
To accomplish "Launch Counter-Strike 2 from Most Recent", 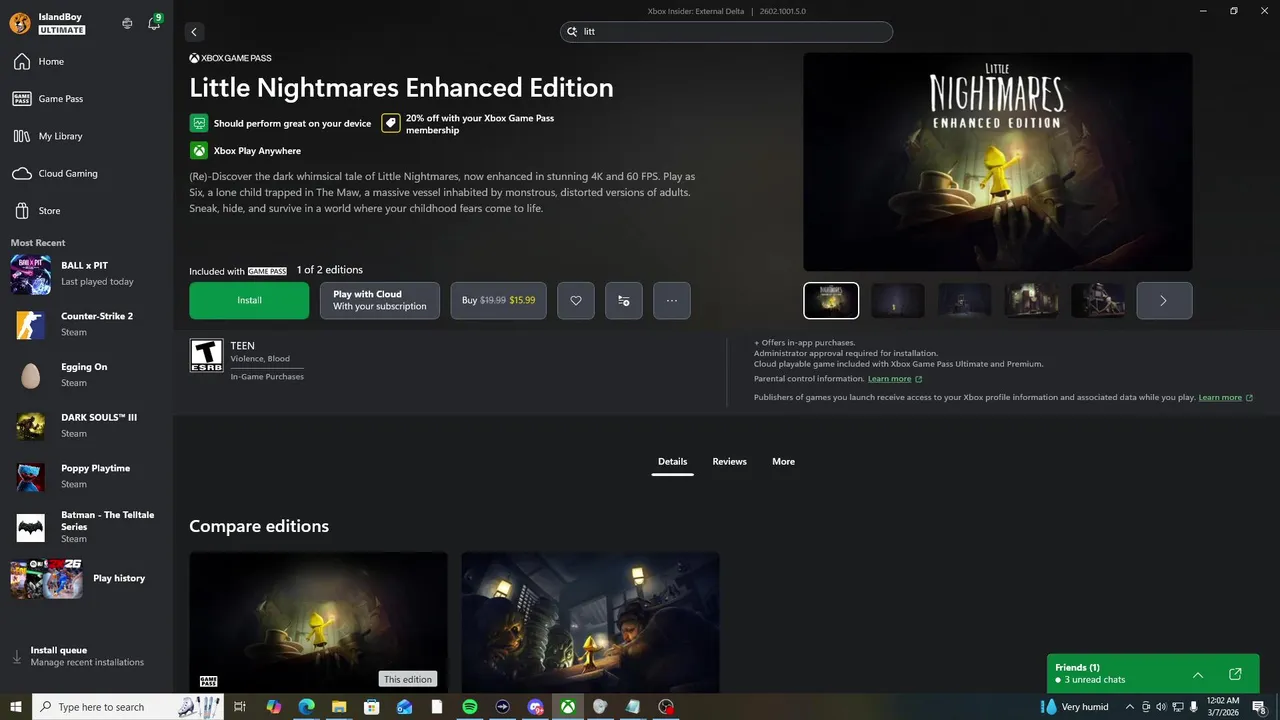I will [x=86, y=324].
